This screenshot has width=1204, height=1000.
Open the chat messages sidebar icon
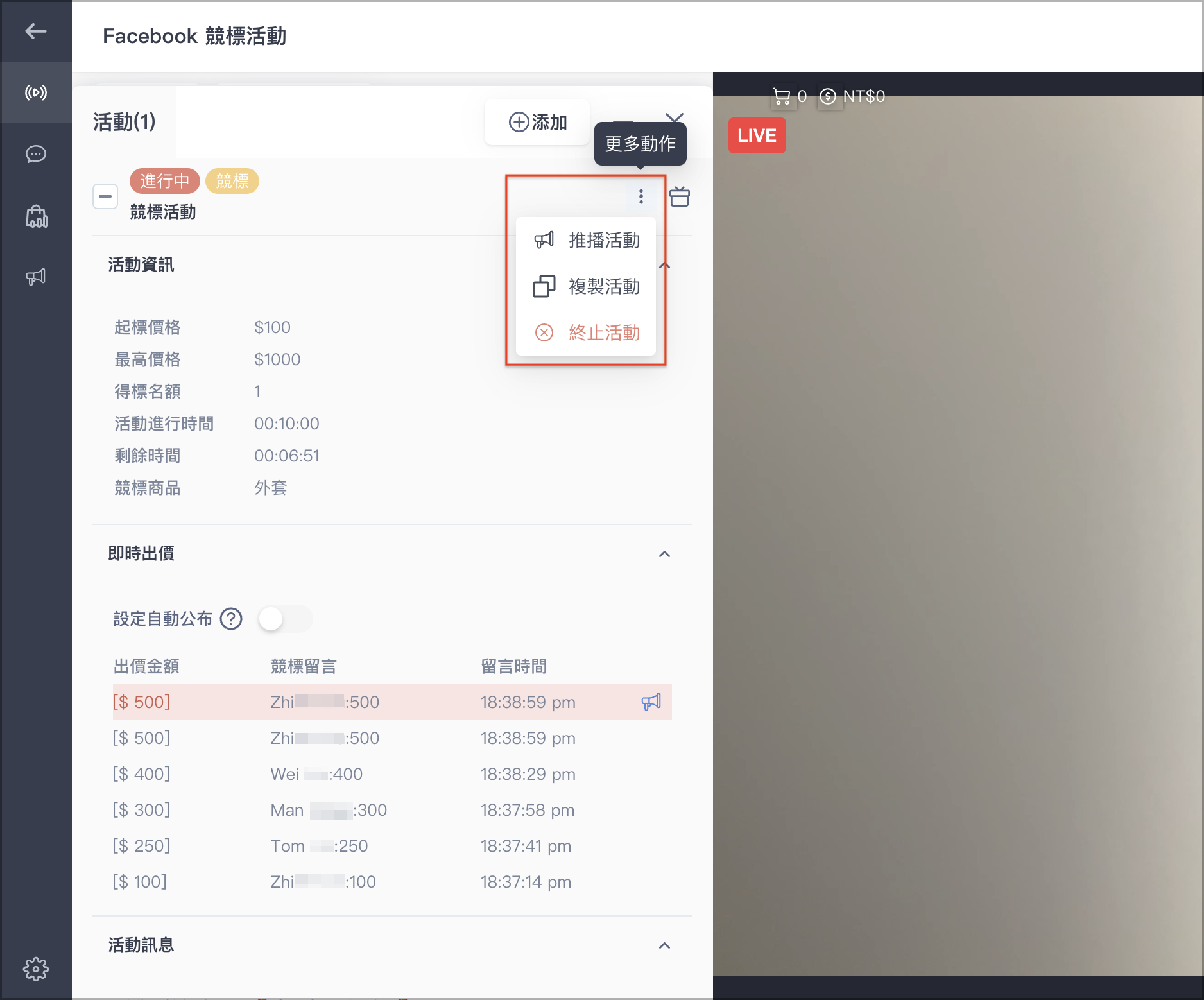click(36, 154)
